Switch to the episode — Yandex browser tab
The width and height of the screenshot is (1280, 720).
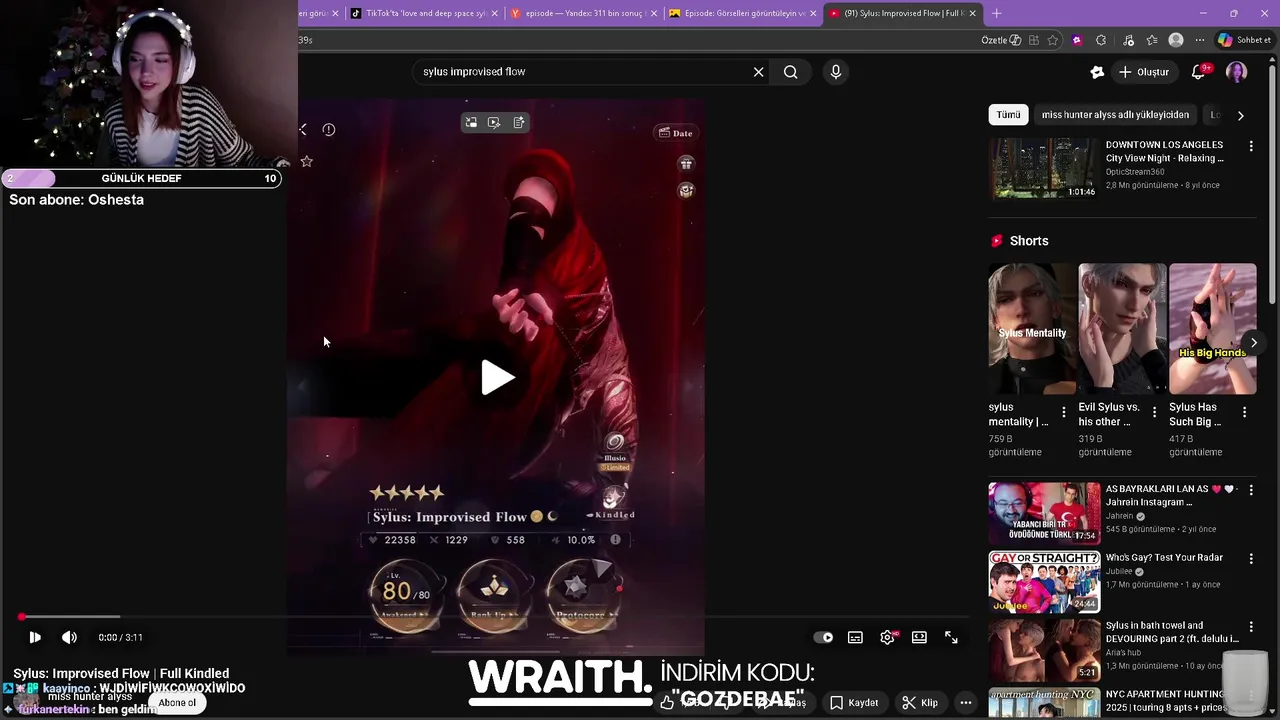tap(584, 13)
